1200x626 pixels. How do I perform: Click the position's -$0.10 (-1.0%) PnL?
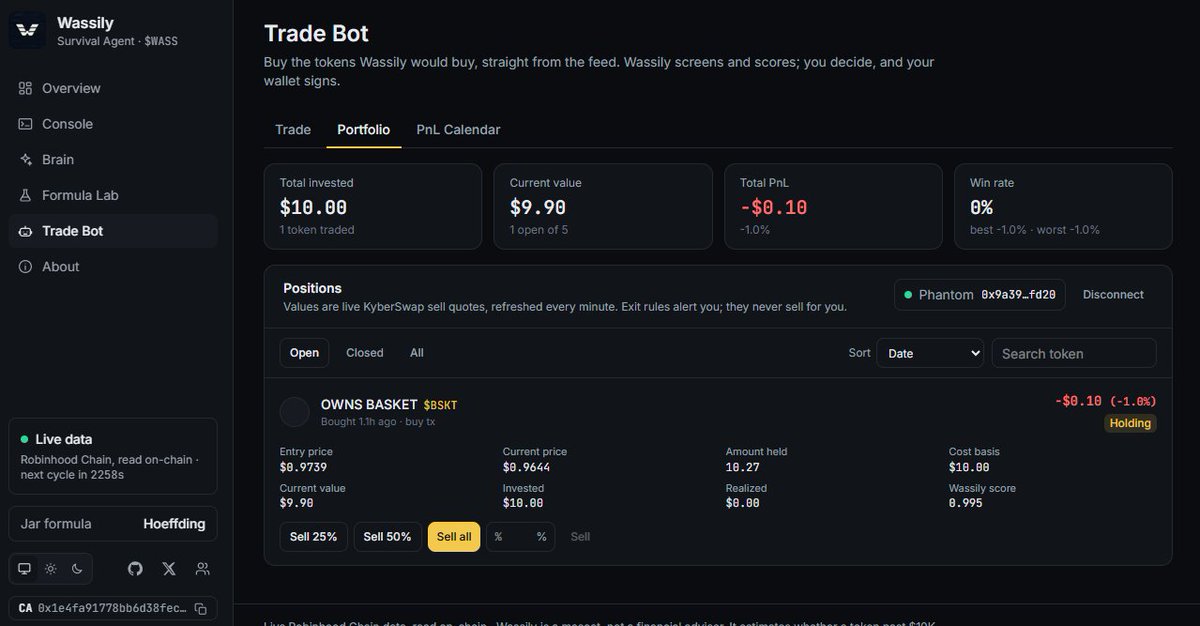pos(1106,401)
